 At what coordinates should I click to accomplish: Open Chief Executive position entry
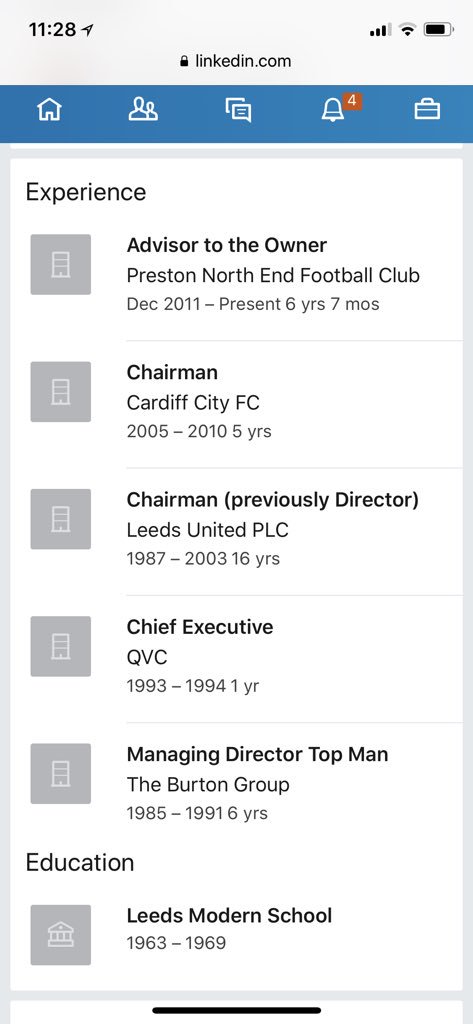click(x=236, y=656)
